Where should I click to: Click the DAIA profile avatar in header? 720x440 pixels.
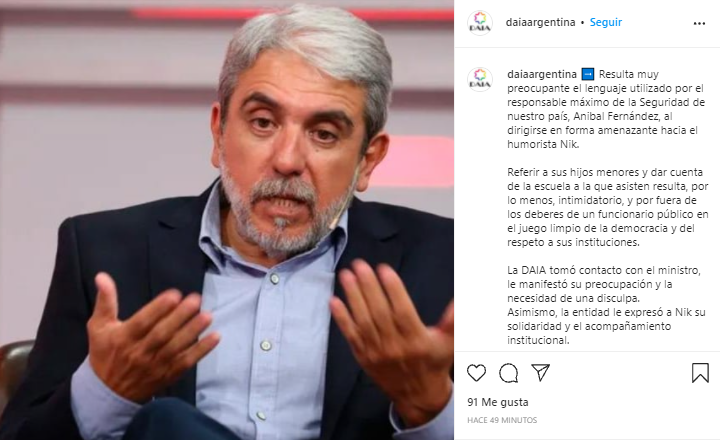click(x=480, y=23)
